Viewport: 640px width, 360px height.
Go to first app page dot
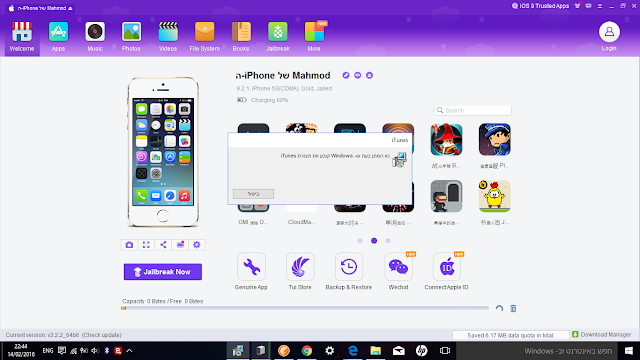(360, 241)
